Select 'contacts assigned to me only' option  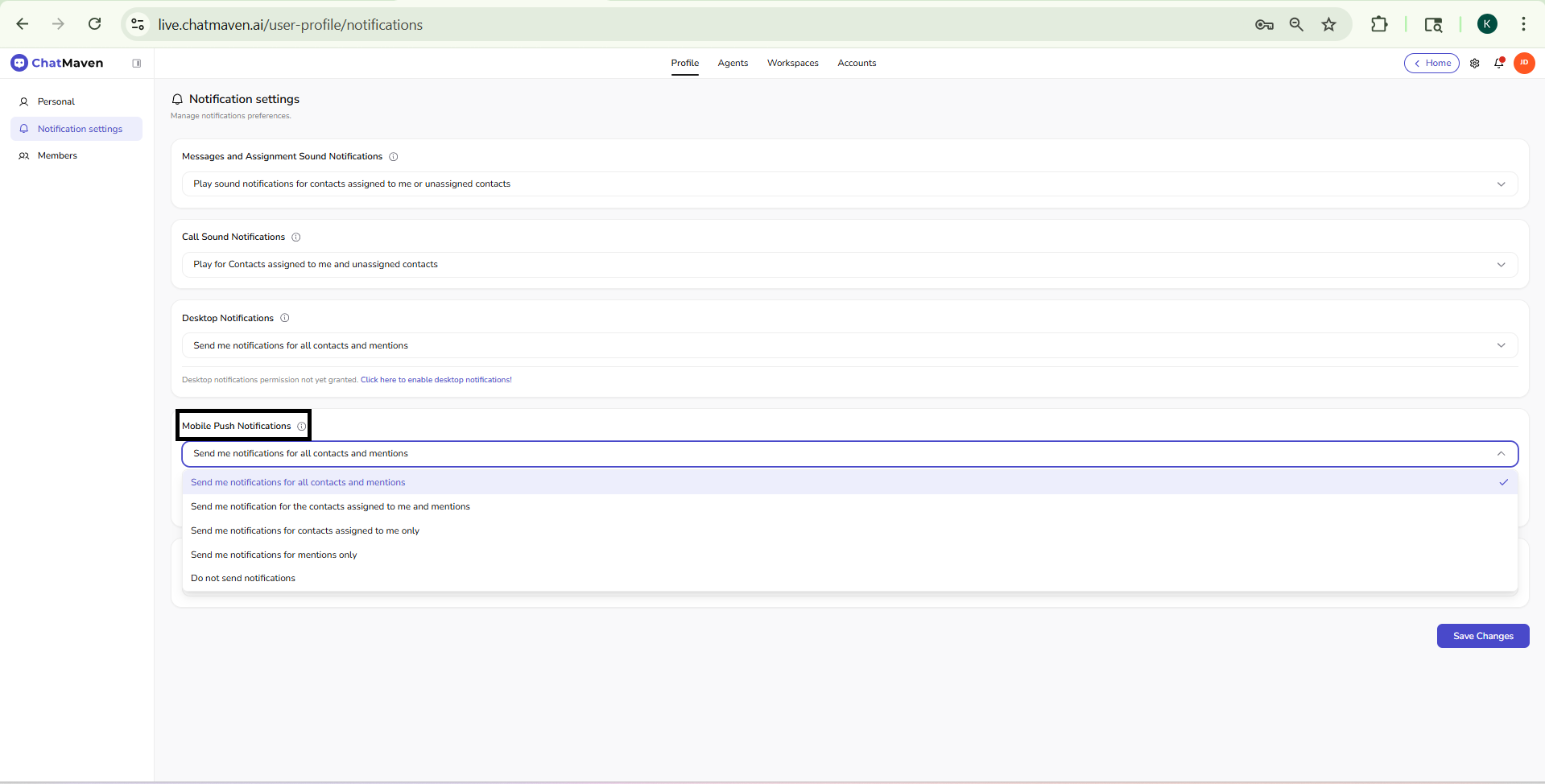tap(305, 531)
